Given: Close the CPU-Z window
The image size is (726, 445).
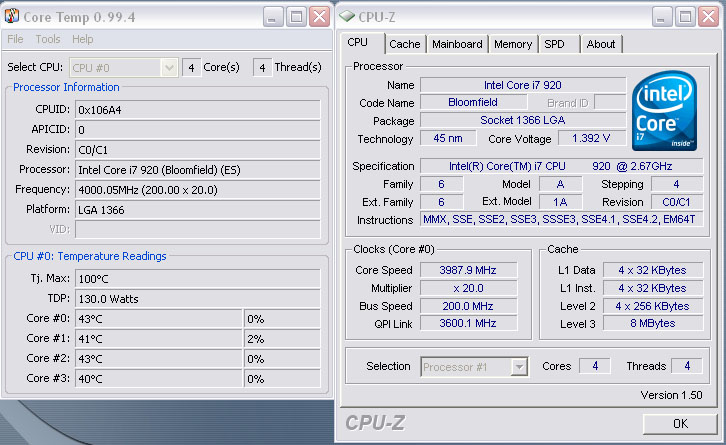Looking at the screenshot, I should 708,17.
